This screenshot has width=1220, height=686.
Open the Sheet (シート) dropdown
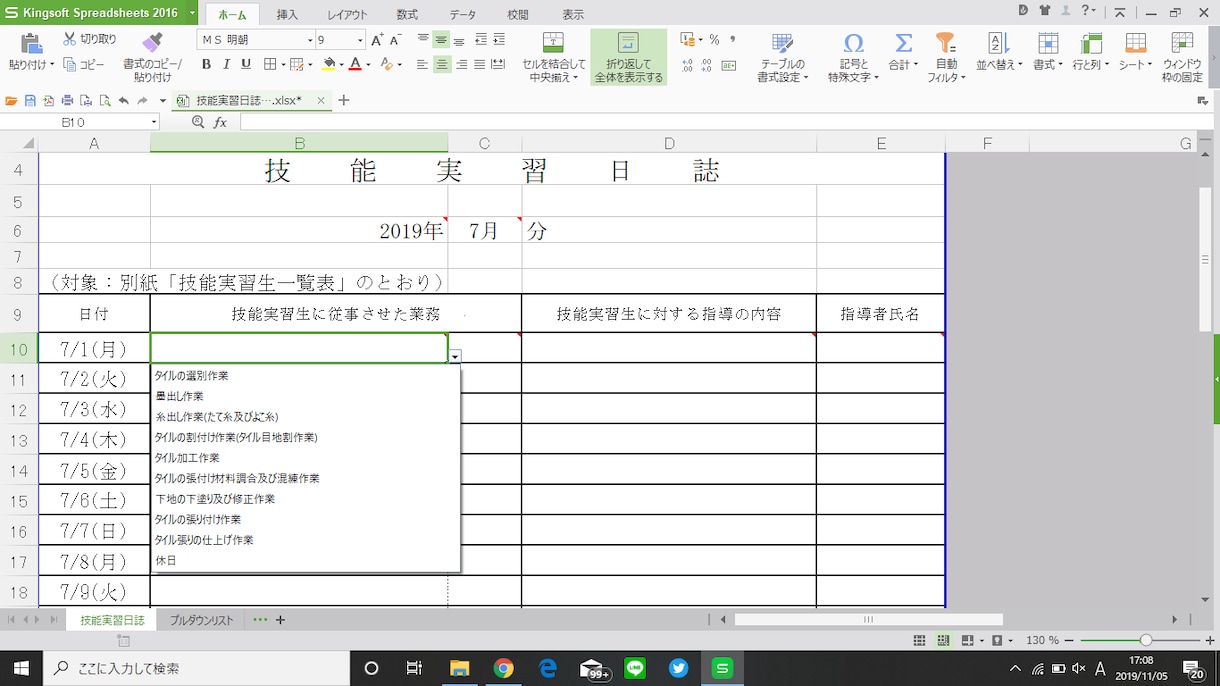(x=1136, y=52)
